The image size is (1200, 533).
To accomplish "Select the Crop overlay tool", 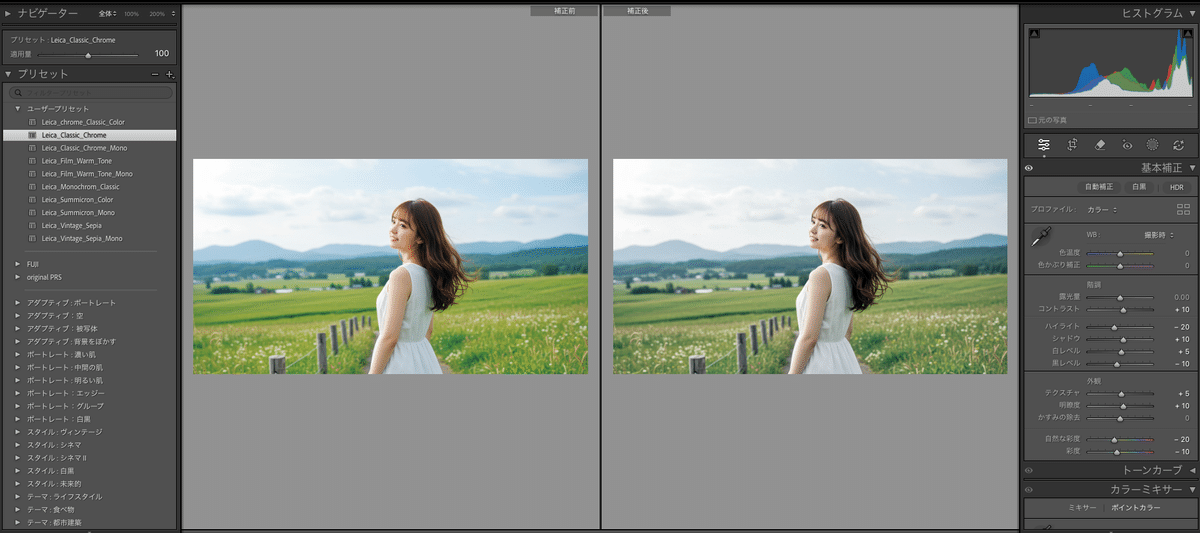I will click(x=1072, y=145).
